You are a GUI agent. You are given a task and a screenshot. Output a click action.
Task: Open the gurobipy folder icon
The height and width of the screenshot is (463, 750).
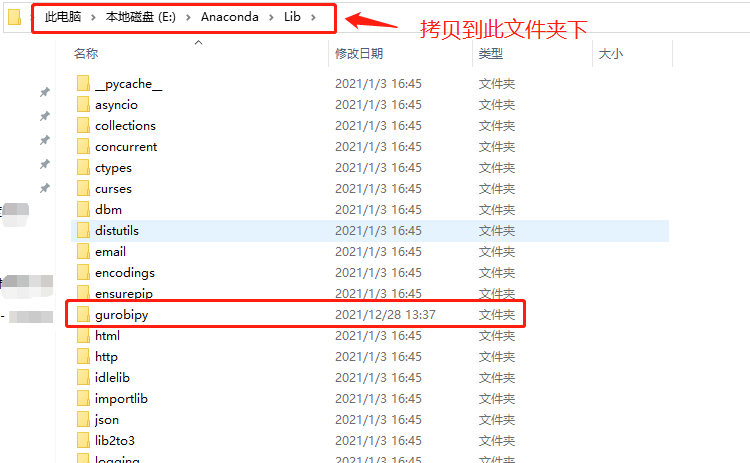click(x=83, y=315)
